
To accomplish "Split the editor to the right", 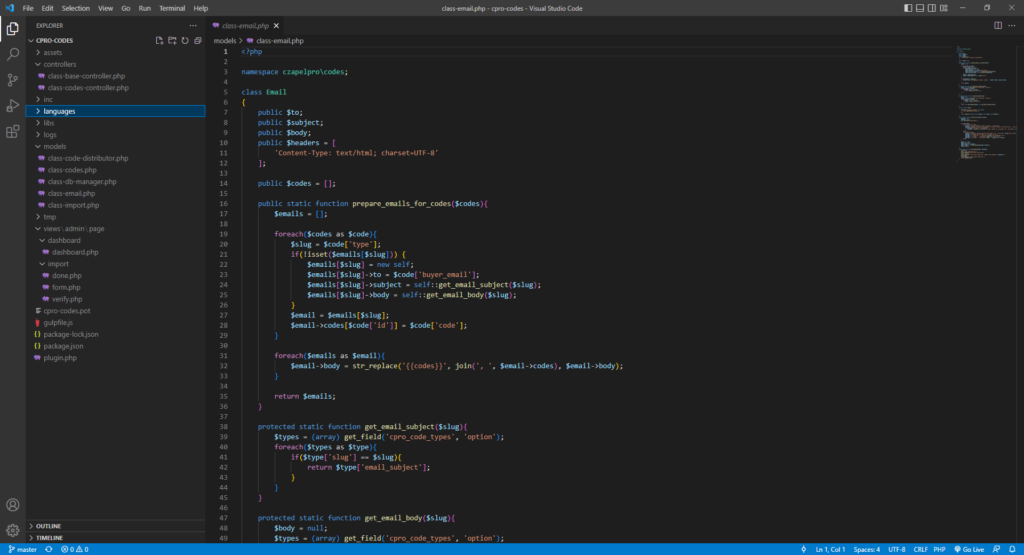I will pyautogui.click(x=998, y=25).
